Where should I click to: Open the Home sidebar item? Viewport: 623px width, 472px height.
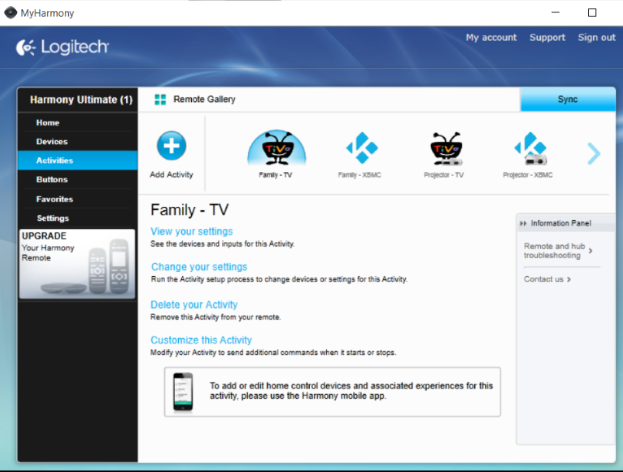(77, 122)
